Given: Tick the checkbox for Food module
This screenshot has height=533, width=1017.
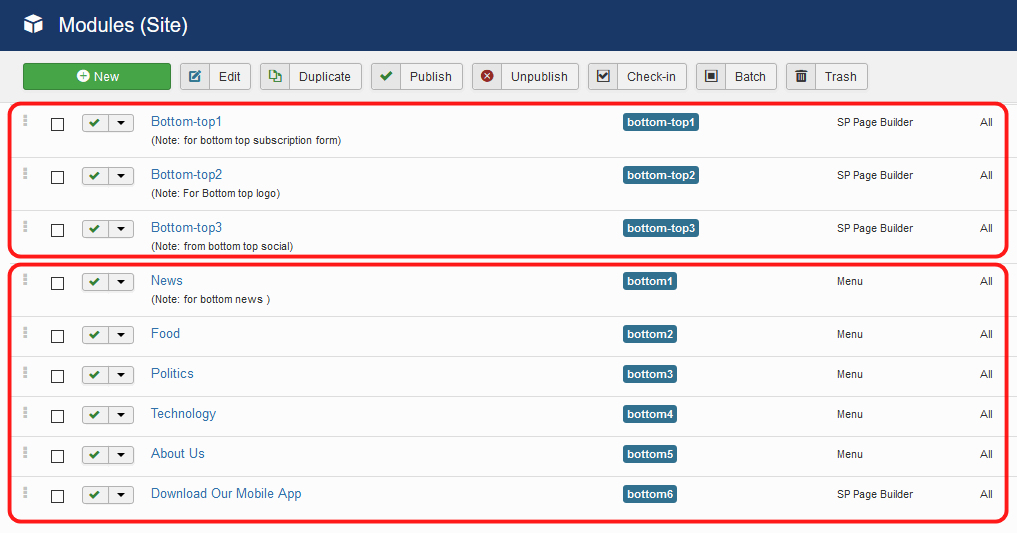Looking at the screenshot, I should click(58, 336).
